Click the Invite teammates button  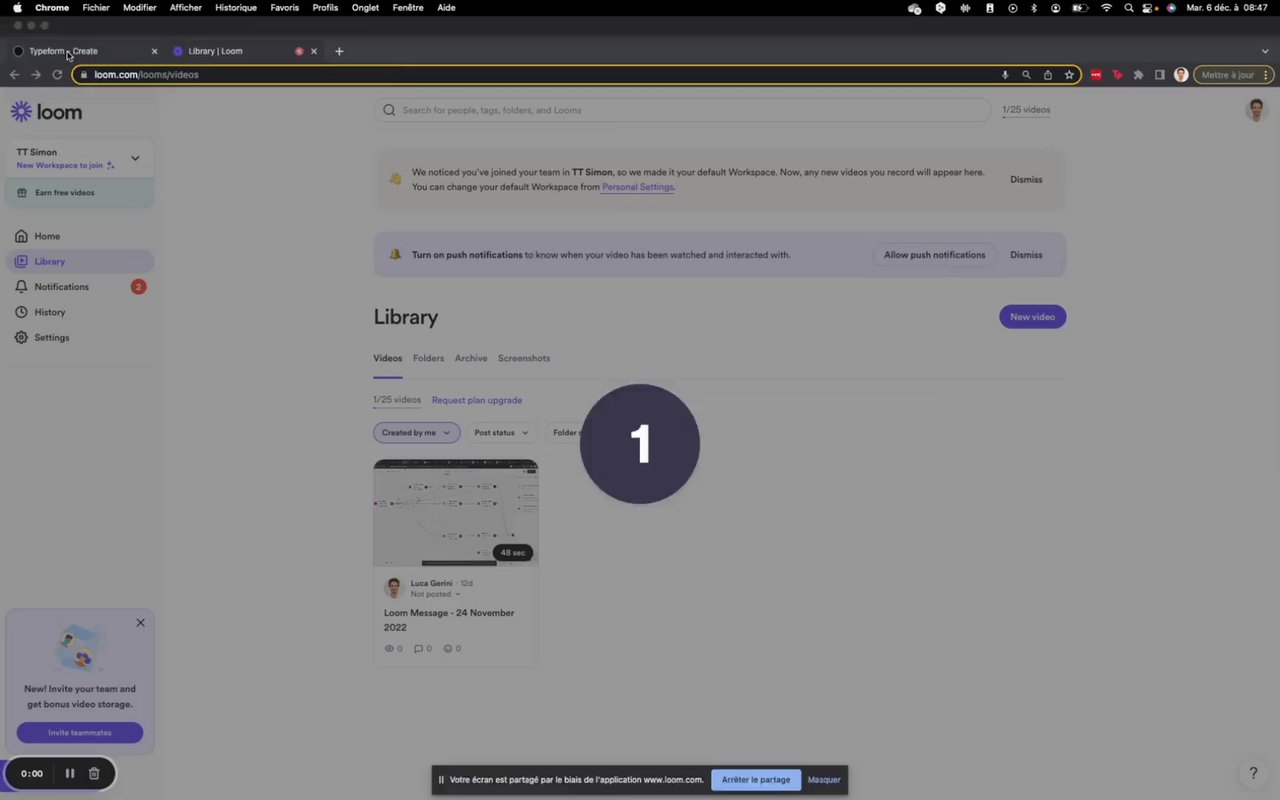coord(80,733)
